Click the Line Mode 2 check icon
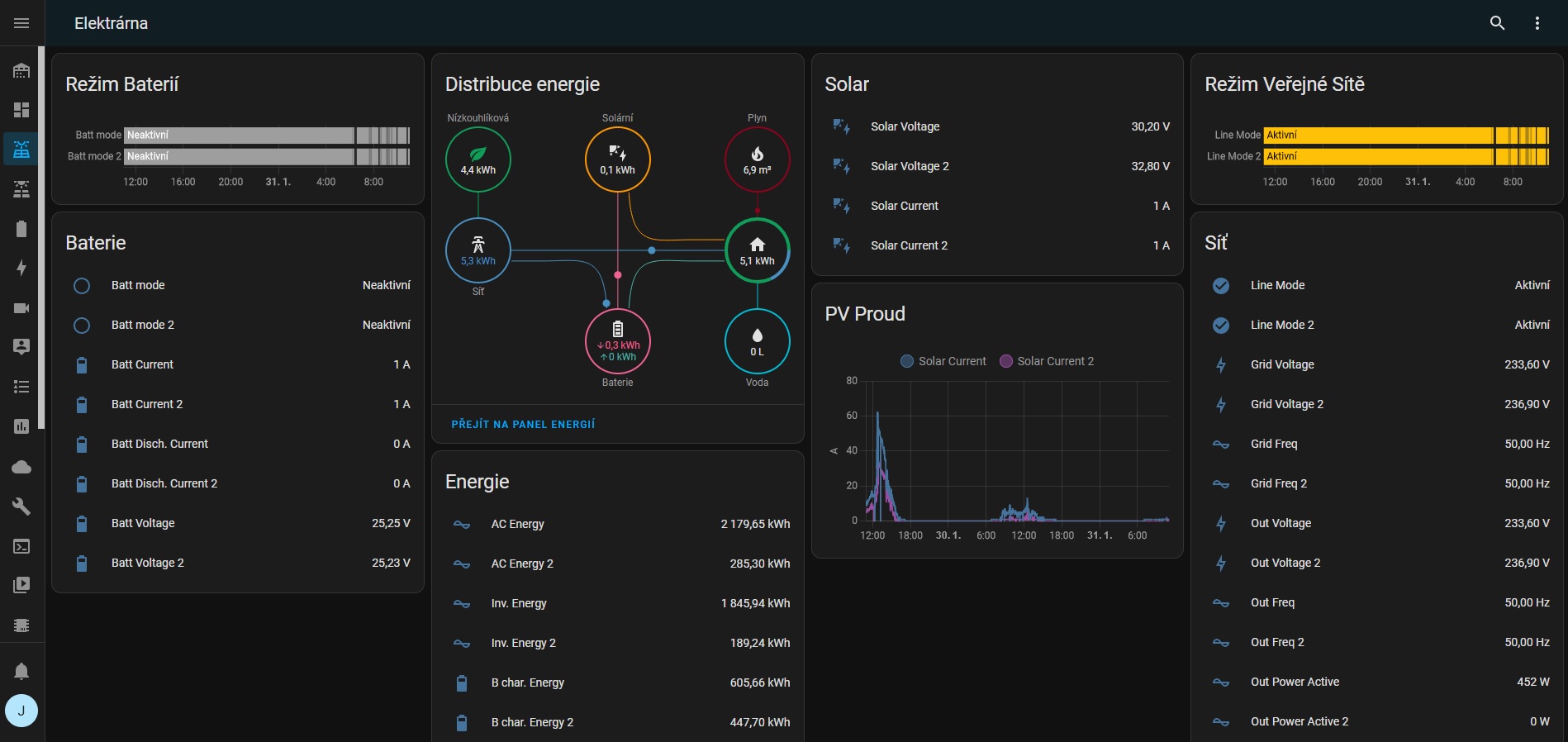This screenshot has width=1568, height=742. pos(1221,325)
